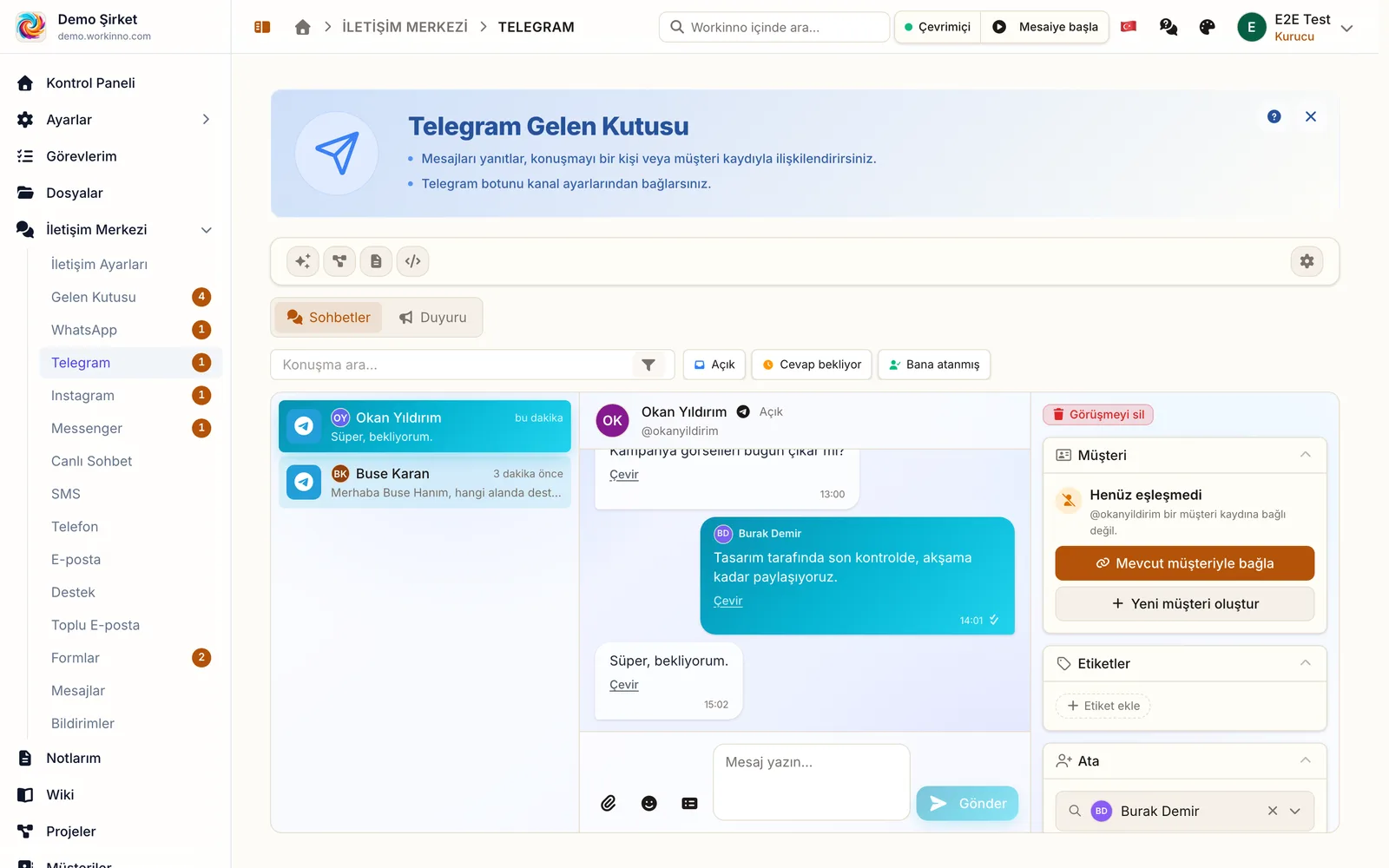Open the Turkish flag language selector
1389x868 pixels.
pos(1129,27)
